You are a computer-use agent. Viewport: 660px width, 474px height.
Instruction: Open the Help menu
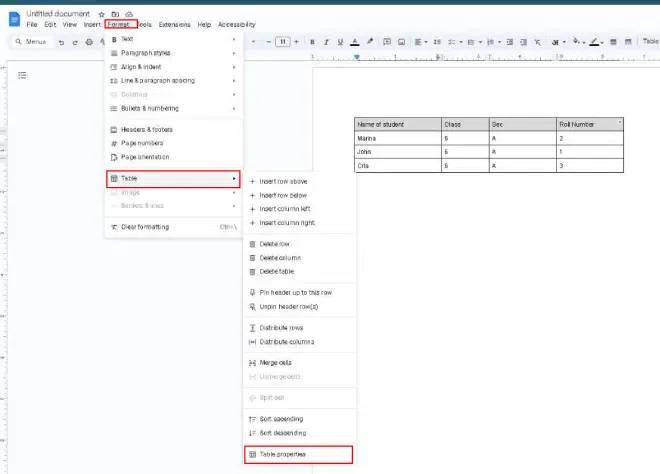pos(204,24)
